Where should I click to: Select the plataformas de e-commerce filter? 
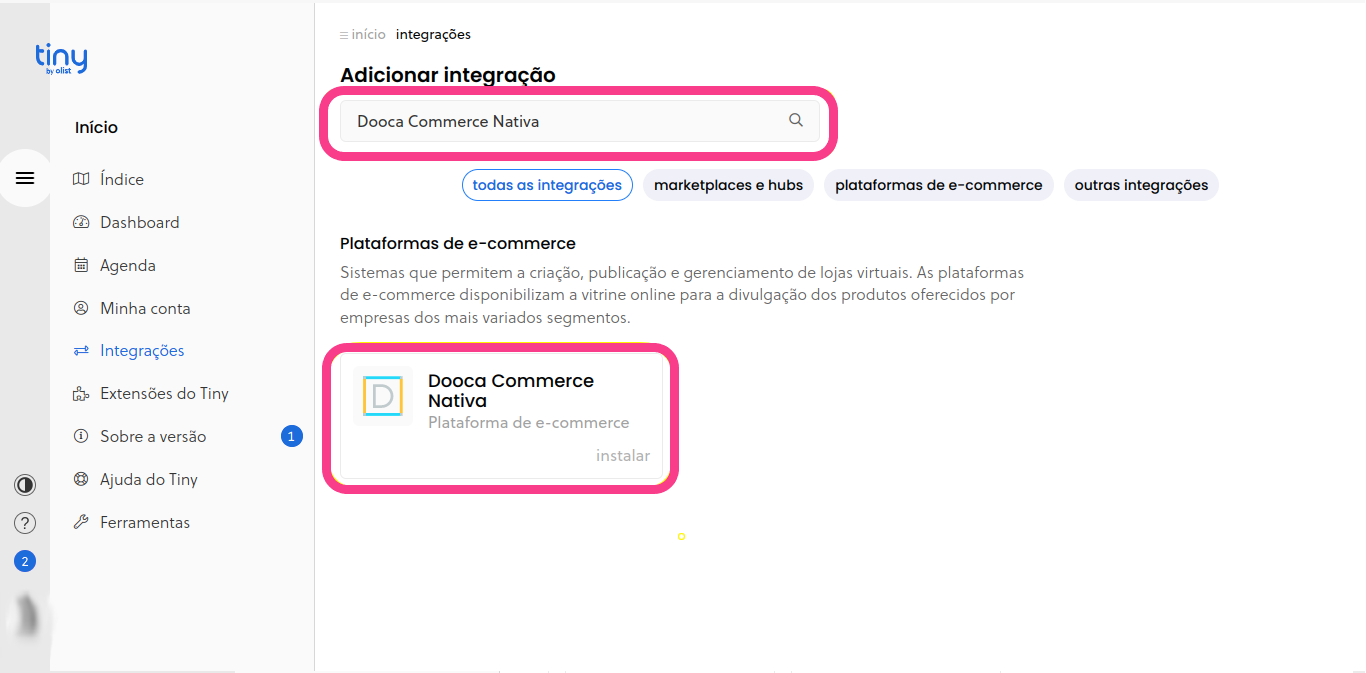(939, 185)
